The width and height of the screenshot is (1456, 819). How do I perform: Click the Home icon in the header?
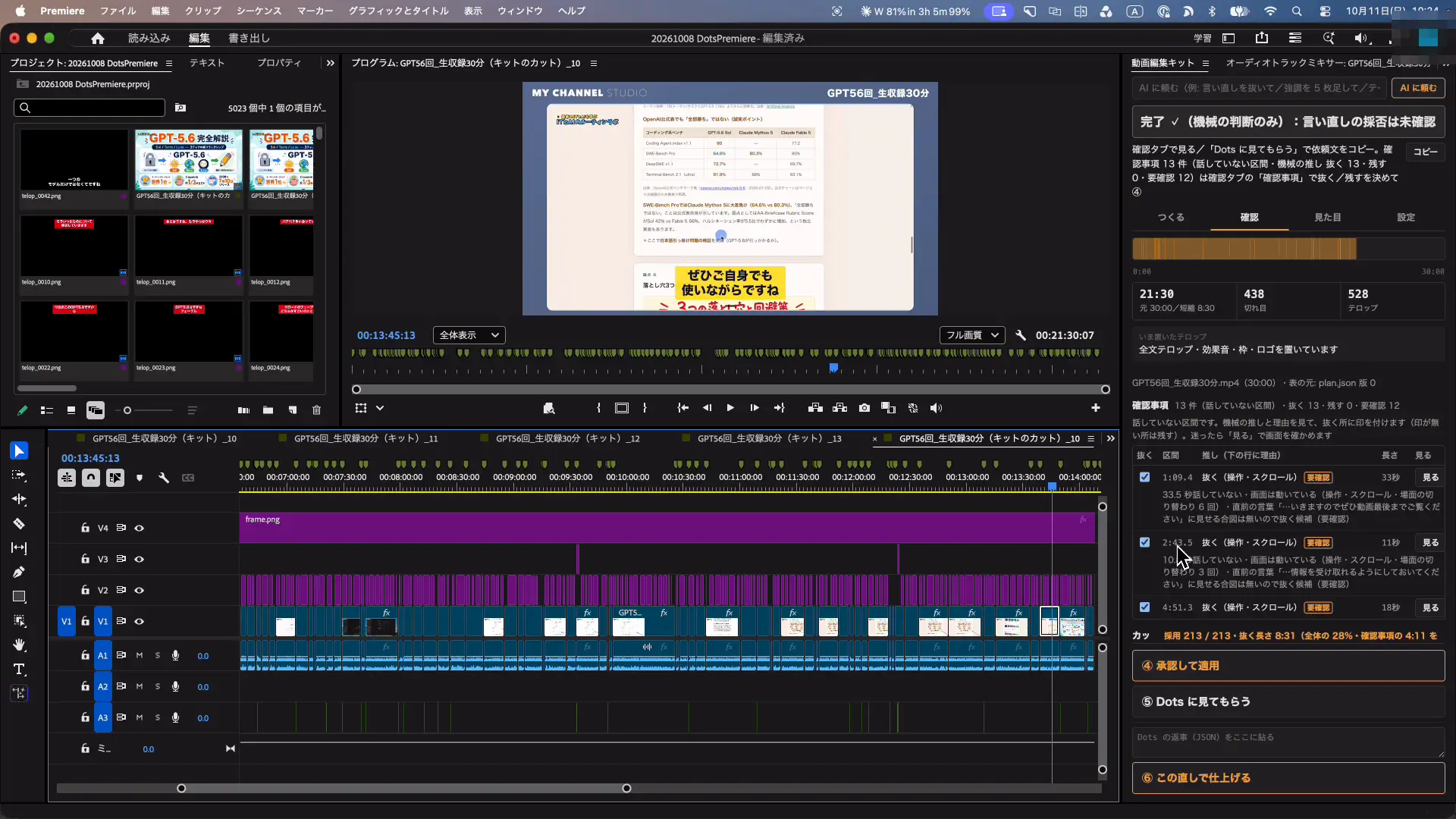click(x=97, y=38)
